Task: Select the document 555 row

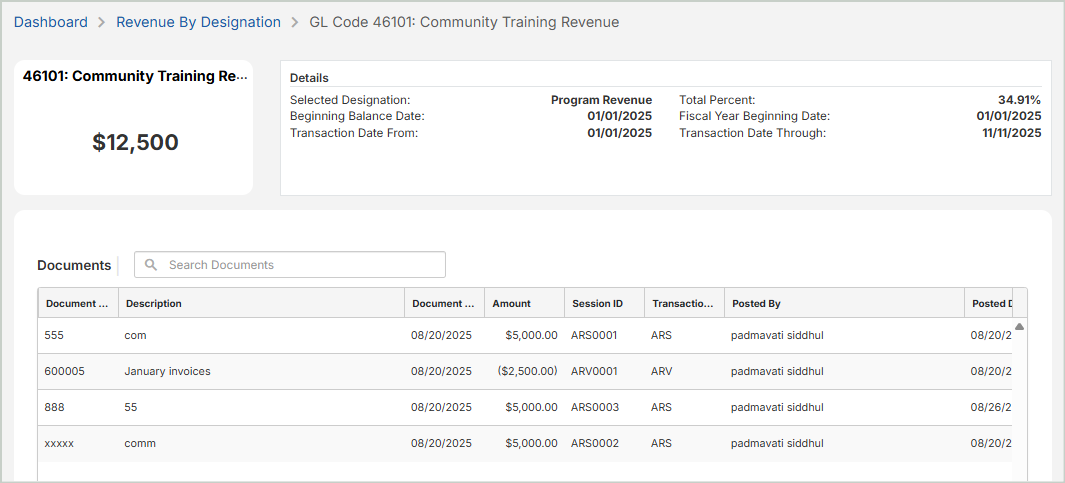Action: [55, 335]
